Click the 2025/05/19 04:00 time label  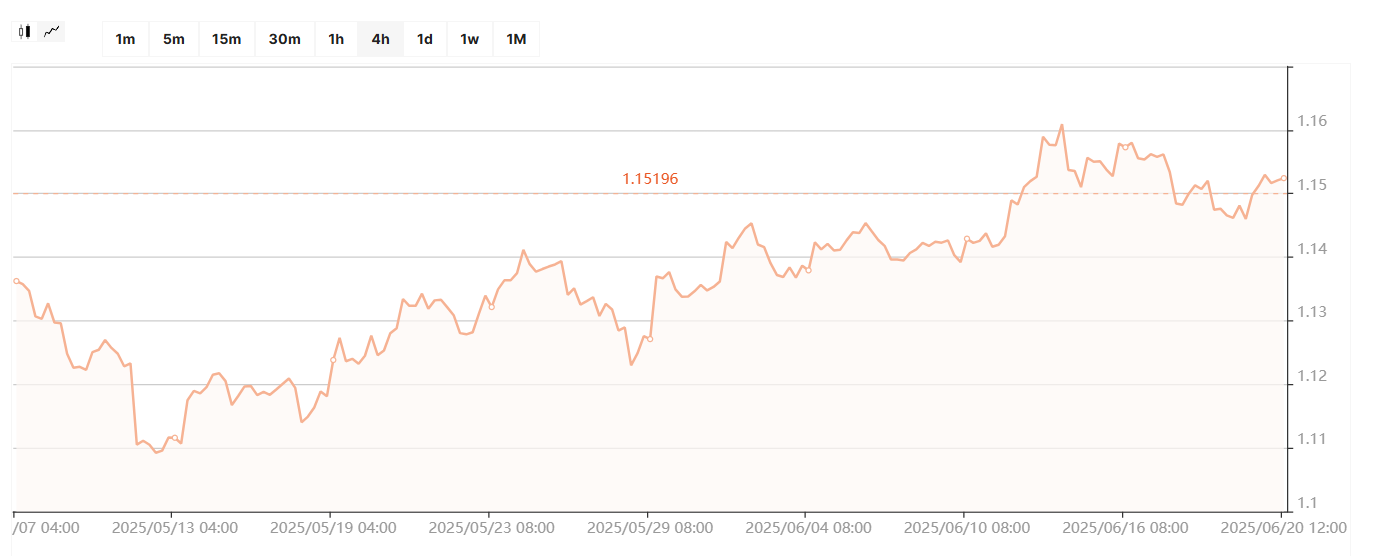point(333,527)
